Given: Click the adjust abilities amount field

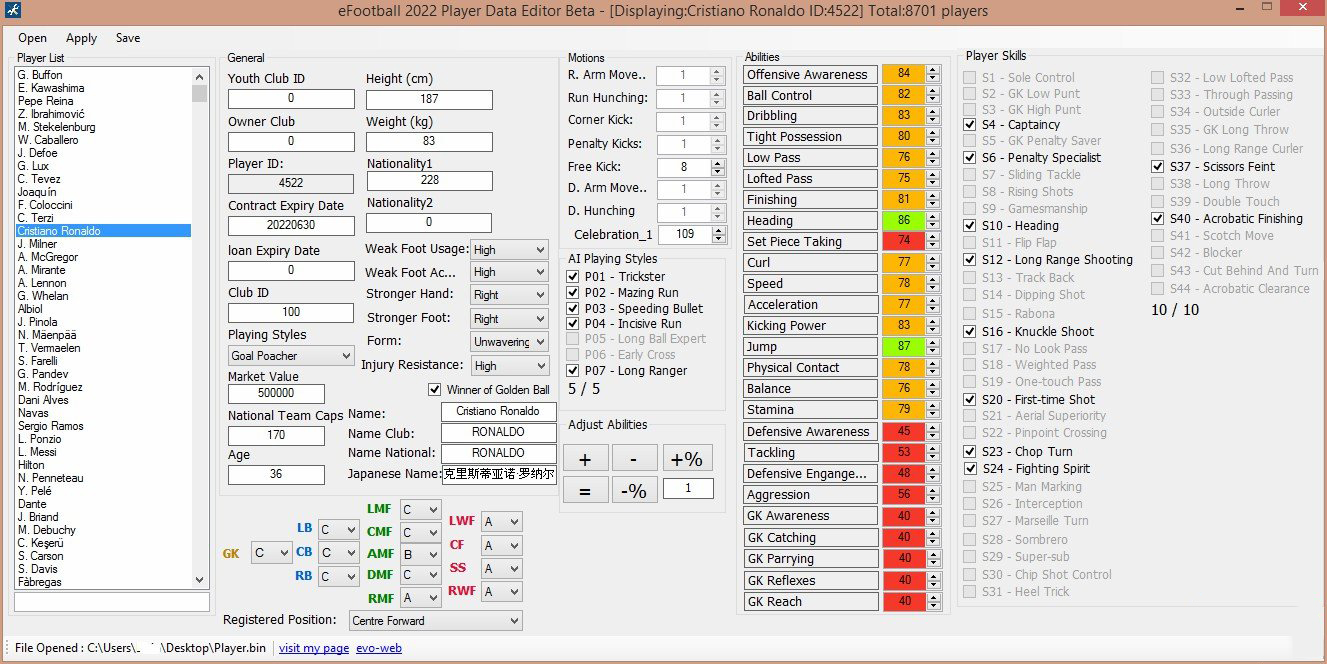Looking at the screenshot, I should [x=688, y=489].
